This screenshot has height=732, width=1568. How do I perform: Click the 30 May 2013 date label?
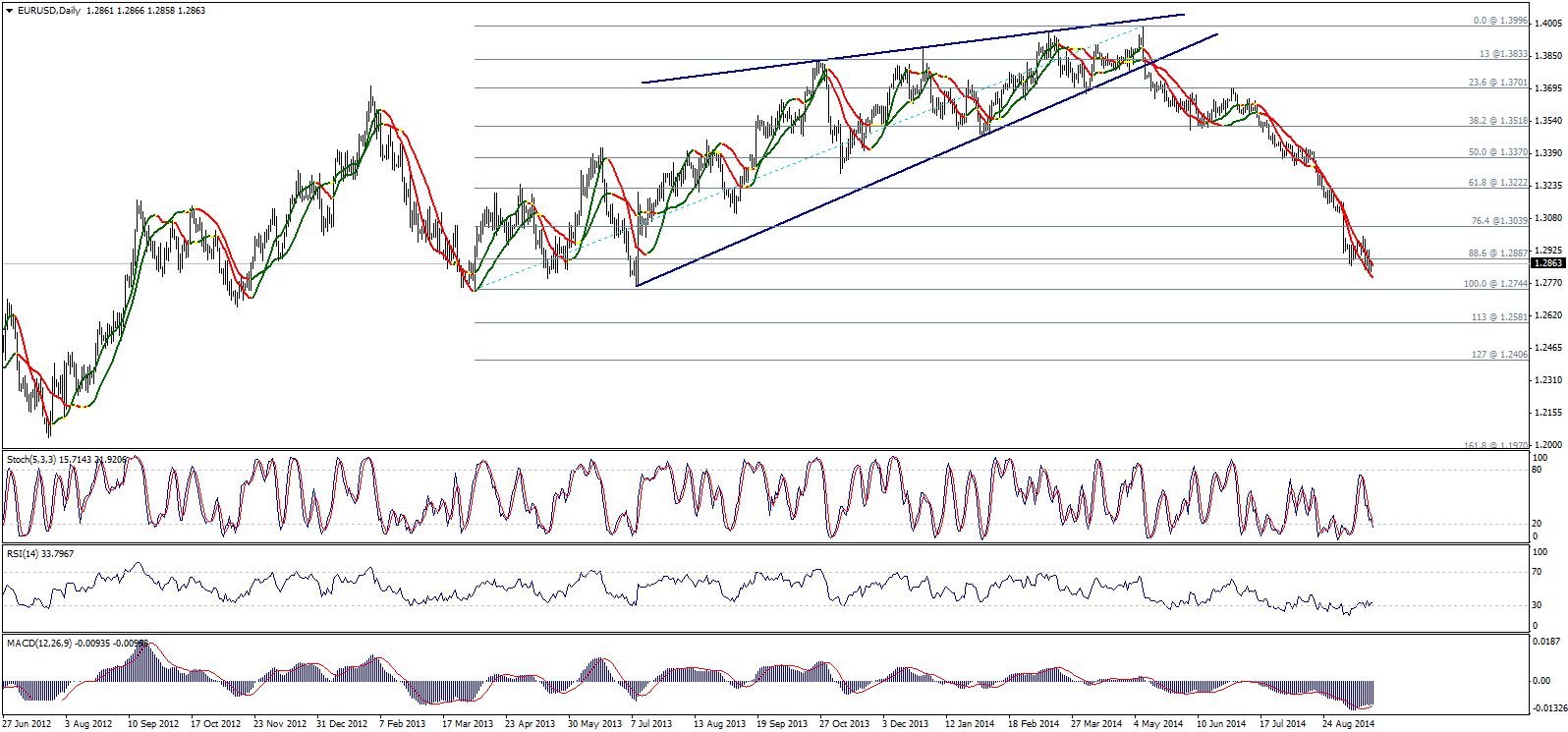[594, 724]
